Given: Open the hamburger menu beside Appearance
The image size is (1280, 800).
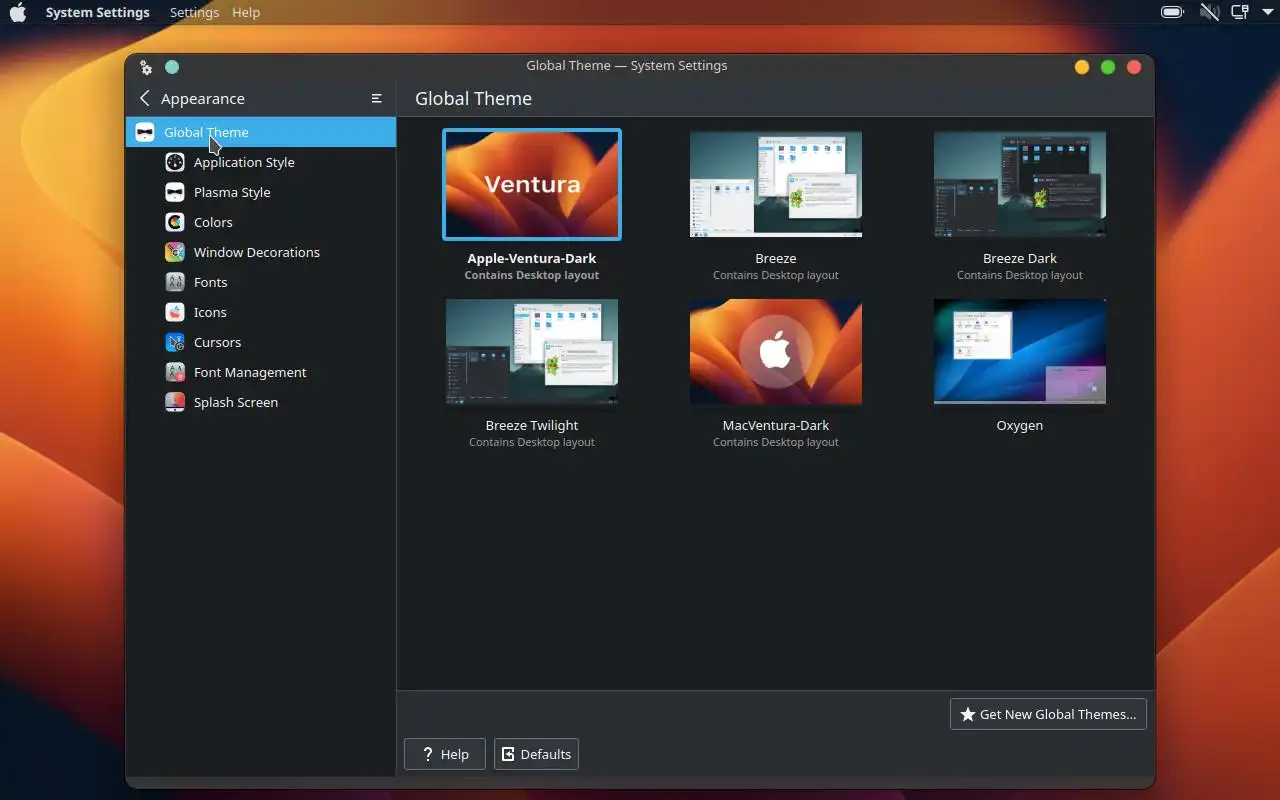Looking at the screenshot, I should (376, 98).
